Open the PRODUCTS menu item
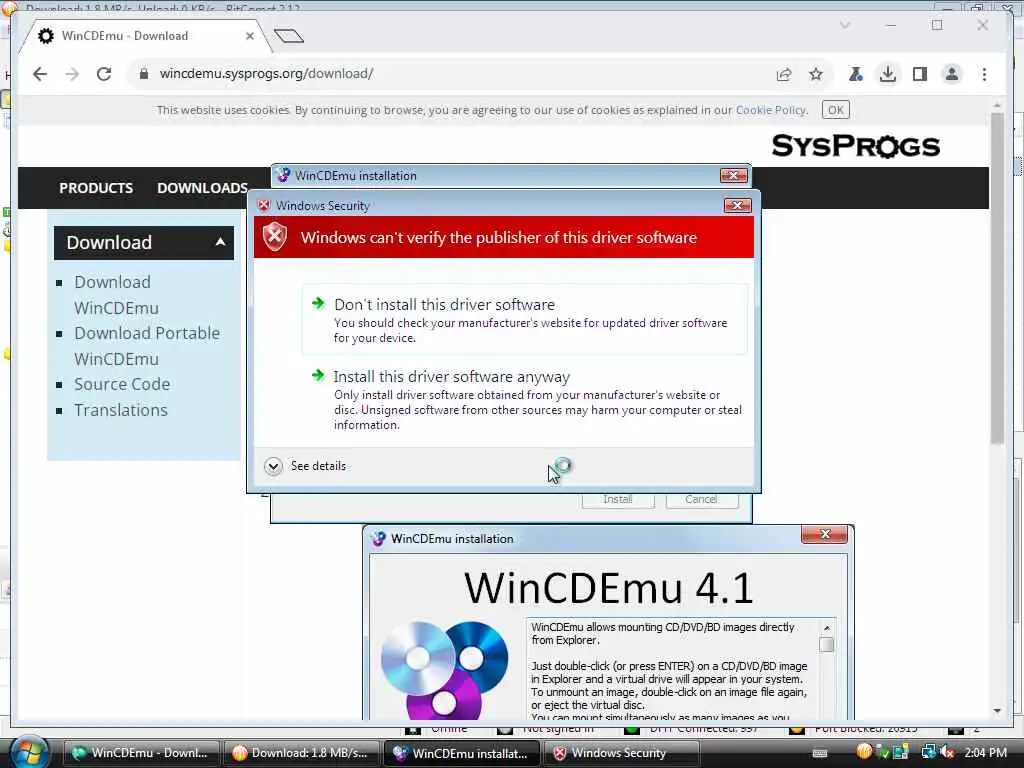Screen dimensions: 1024x768 pos(96,188)
